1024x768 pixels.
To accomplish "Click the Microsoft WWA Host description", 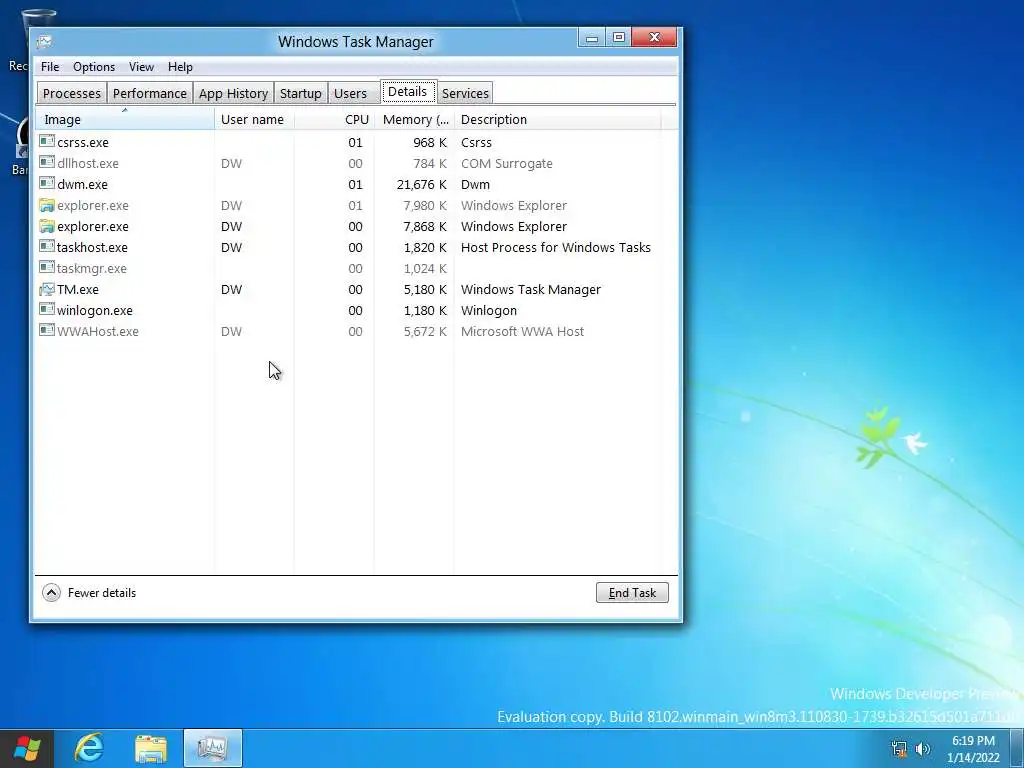I will tap(522, 331).
